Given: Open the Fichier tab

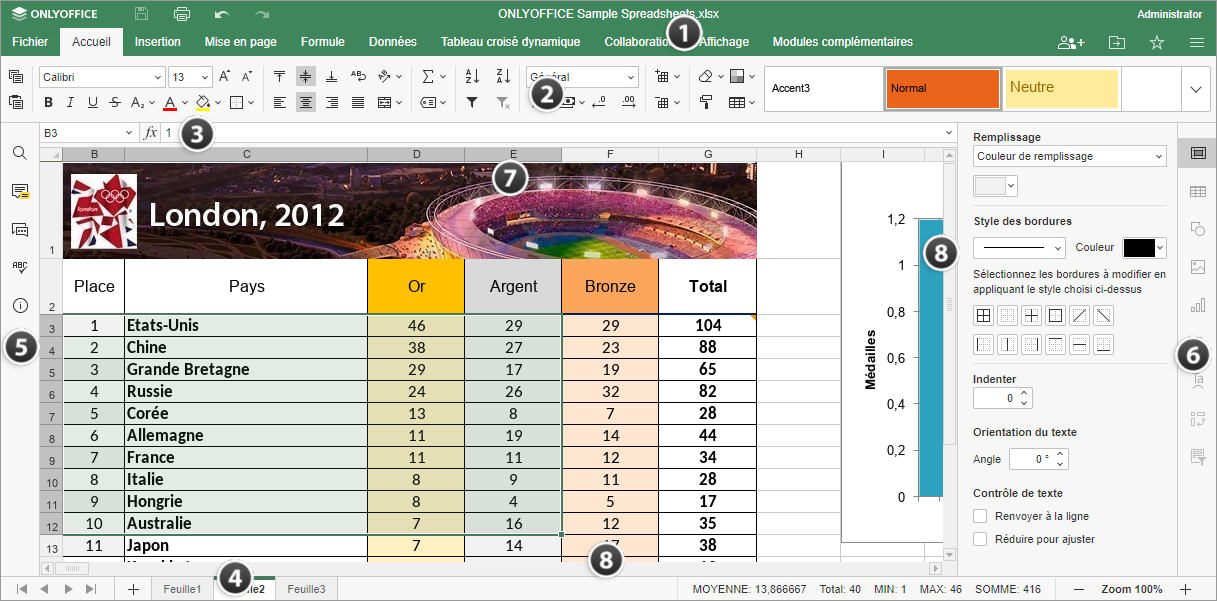Looking at the screenshot, I should tap(30, 42).
